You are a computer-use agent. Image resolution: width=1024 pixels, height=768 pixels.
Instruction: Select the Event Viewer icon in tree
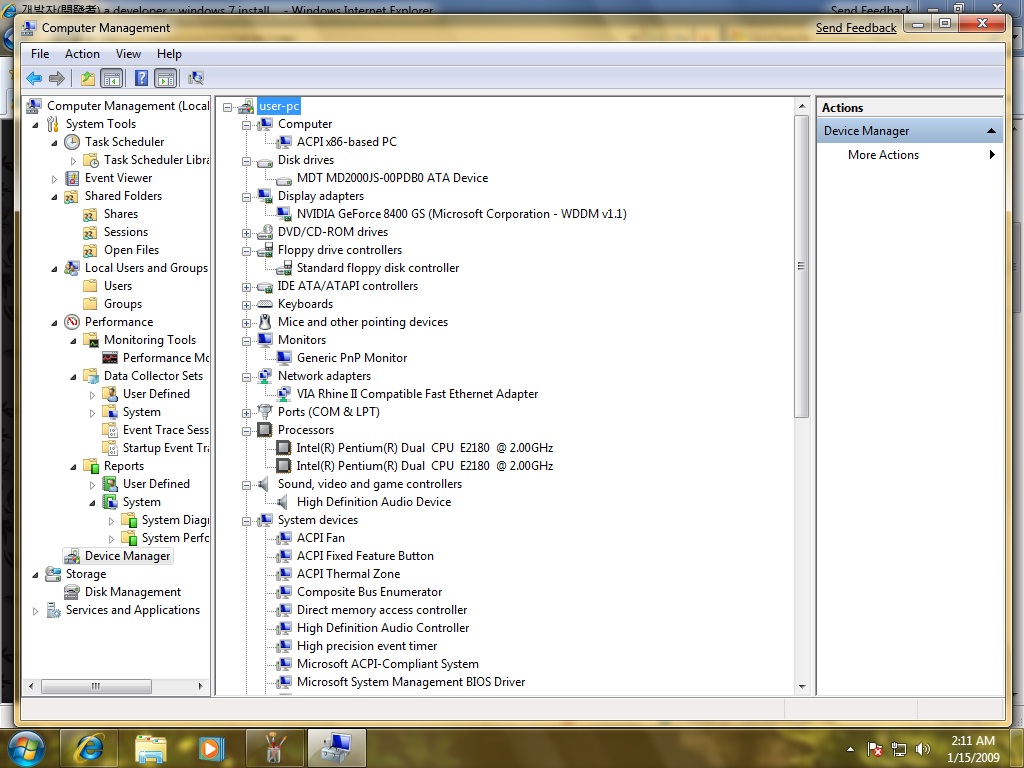[72, 178]
